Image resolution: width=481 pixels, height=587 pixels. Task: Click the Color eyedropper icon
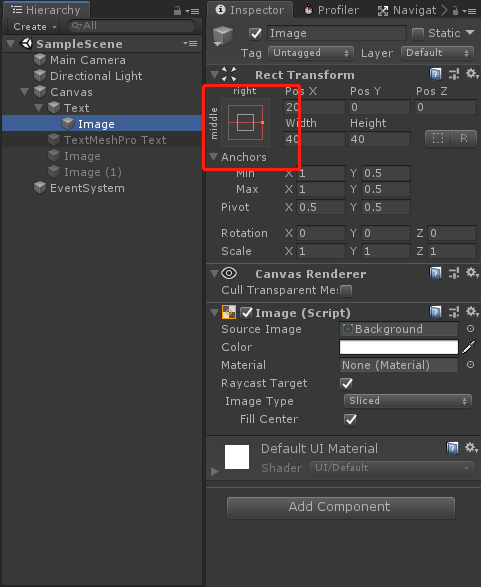pyautogui.click(x=469, y=347)
